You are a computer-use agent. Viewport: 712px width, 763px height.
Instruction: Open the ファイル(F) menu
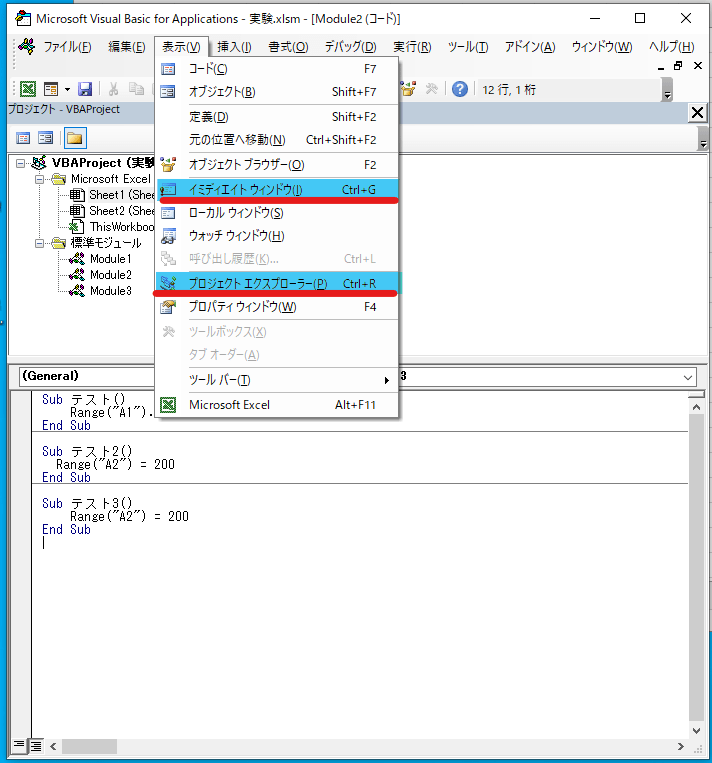coord(67,47)
